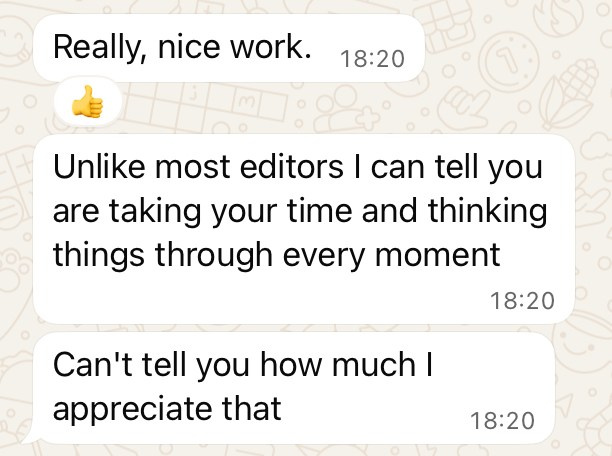Viewport: 612px width, 456px height.
Task: Click the timestamp on "Really, nice work." message
Action: click(x=371, y=59)
